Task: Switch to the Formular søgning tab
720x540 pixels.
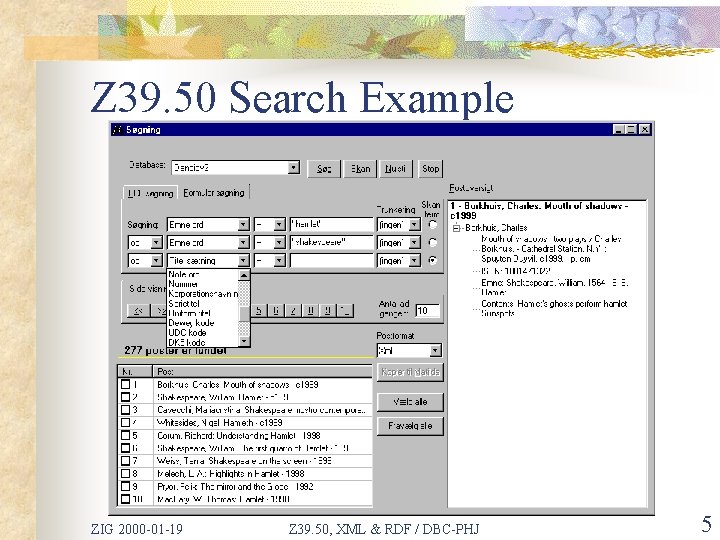Action: (x=214, y=193)
